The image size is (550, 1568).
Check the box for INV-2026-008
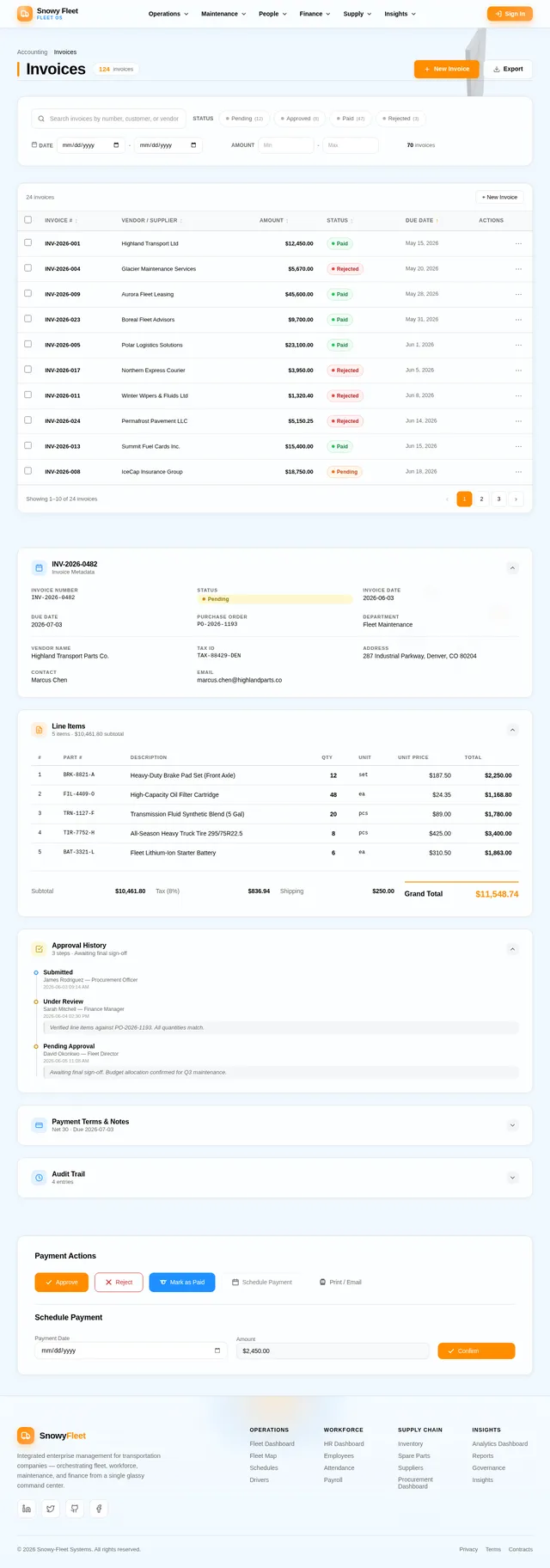click(28, 471)
